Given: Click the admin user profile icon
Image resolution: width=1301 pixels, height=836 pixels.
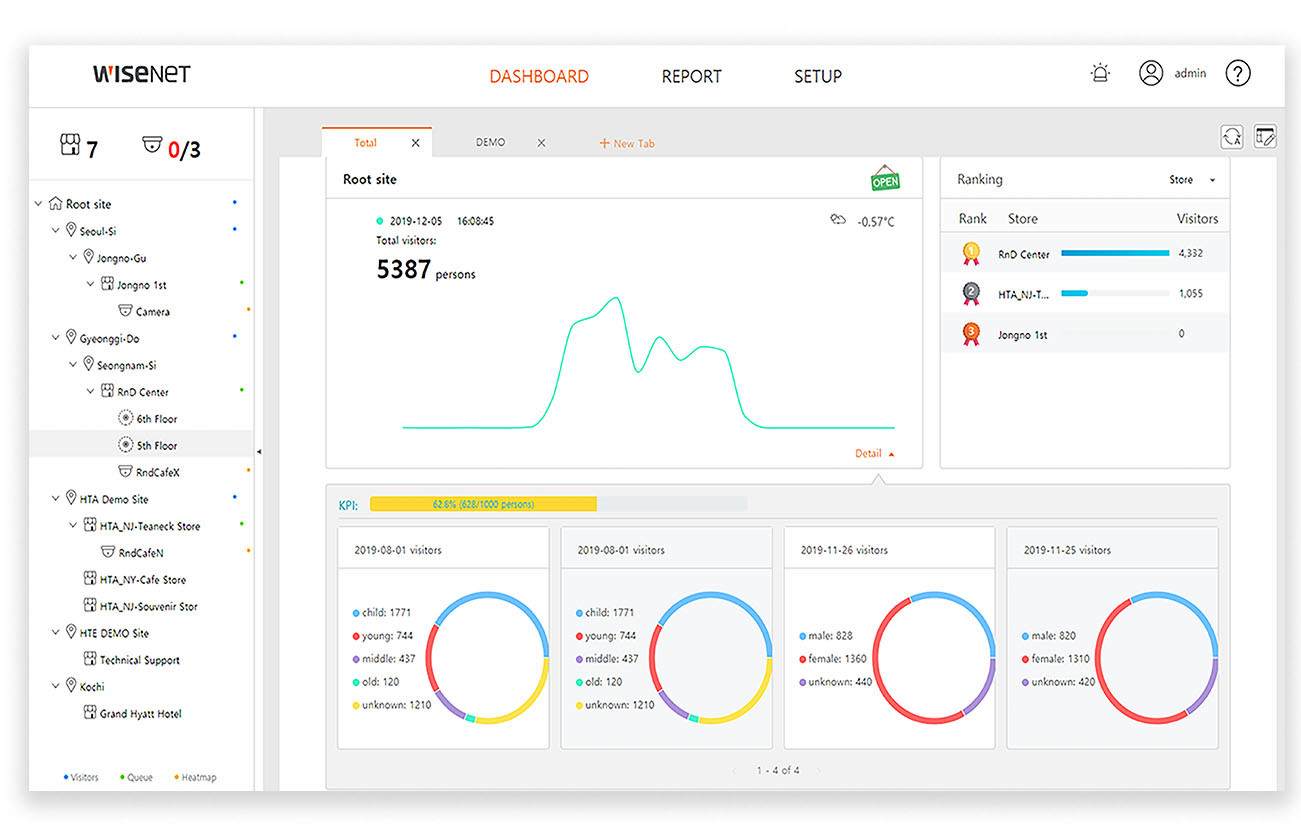Looking at the screenshot, I should [x=1151, y=73].
